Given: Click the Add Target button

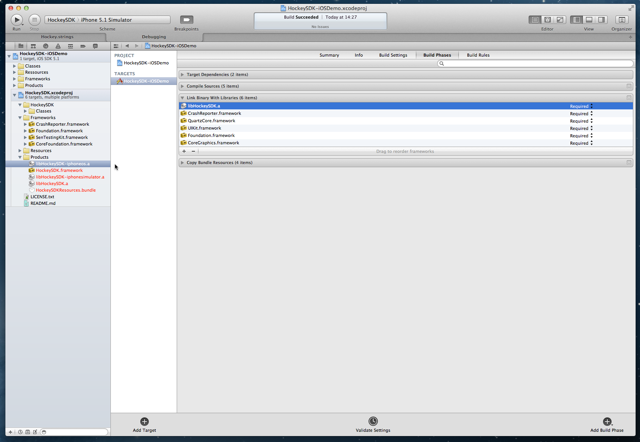Looking at the screenshot, I should (144, 424).
